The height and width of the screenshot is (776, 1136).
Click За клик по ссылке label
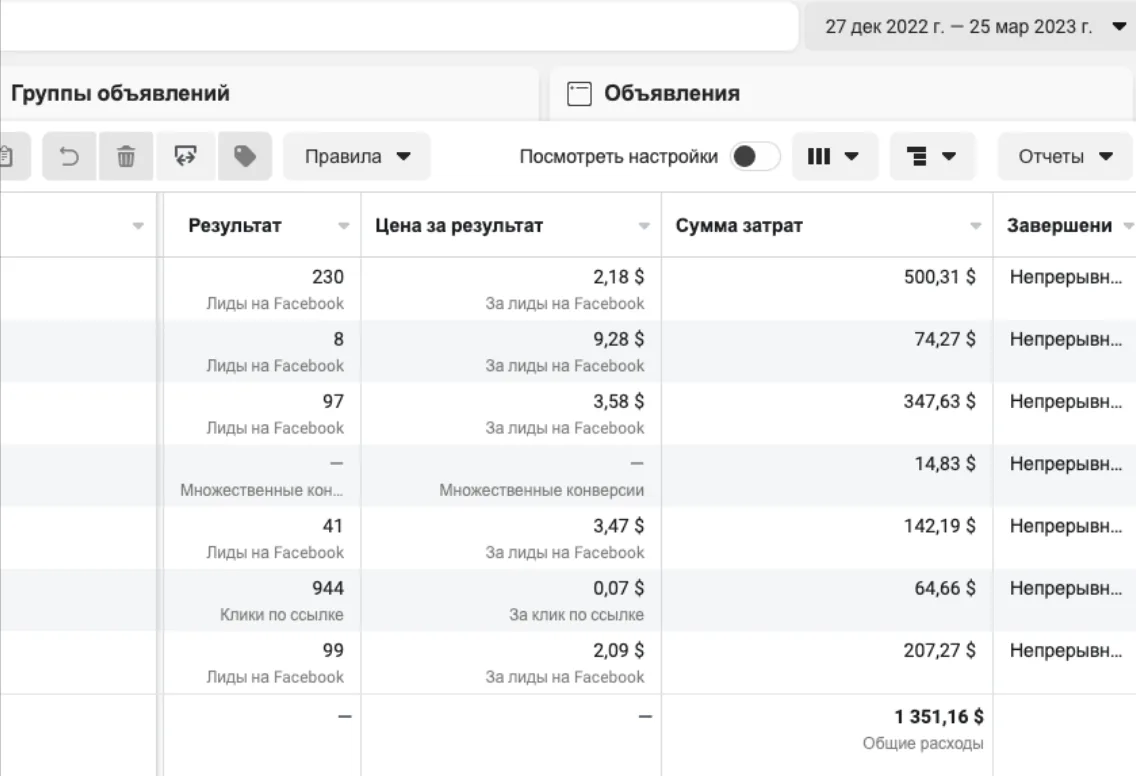coord(576,615)
